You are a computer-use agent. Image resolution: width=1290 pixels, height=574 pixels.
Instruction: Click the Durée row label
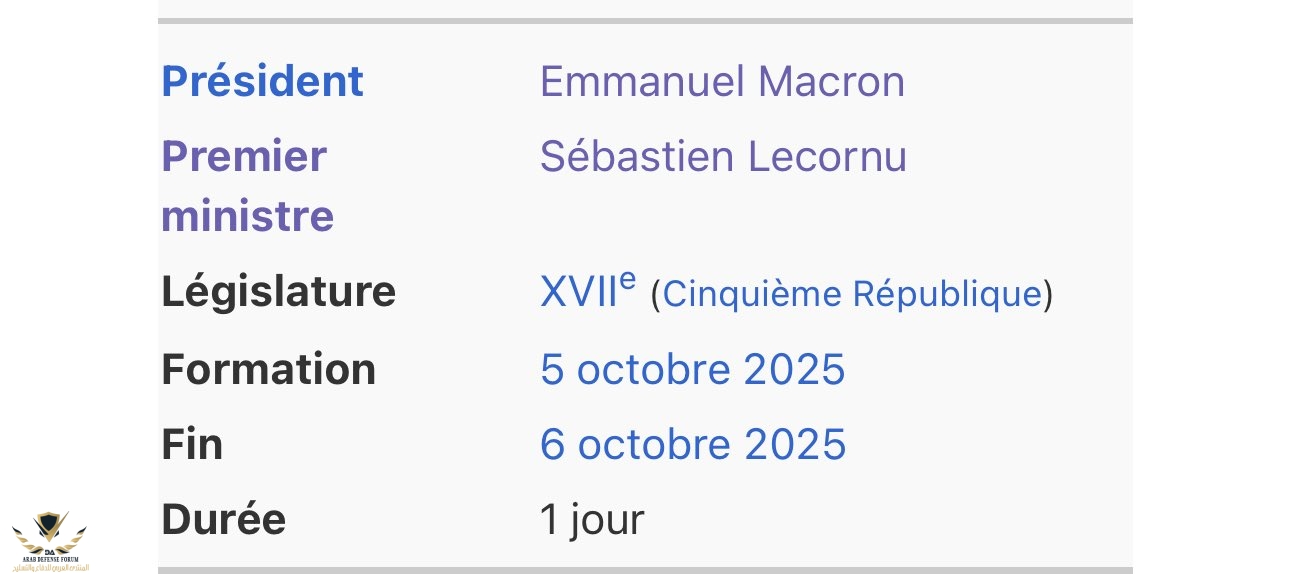tap(223, 519)
